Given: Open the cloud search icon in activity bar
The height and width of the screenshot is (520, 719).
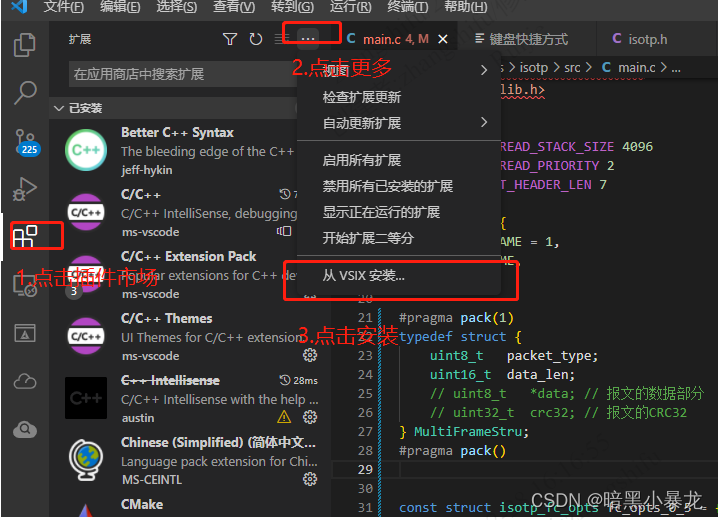Looking at the screenshot, I should pyautogui.click(x=25, y=429).
